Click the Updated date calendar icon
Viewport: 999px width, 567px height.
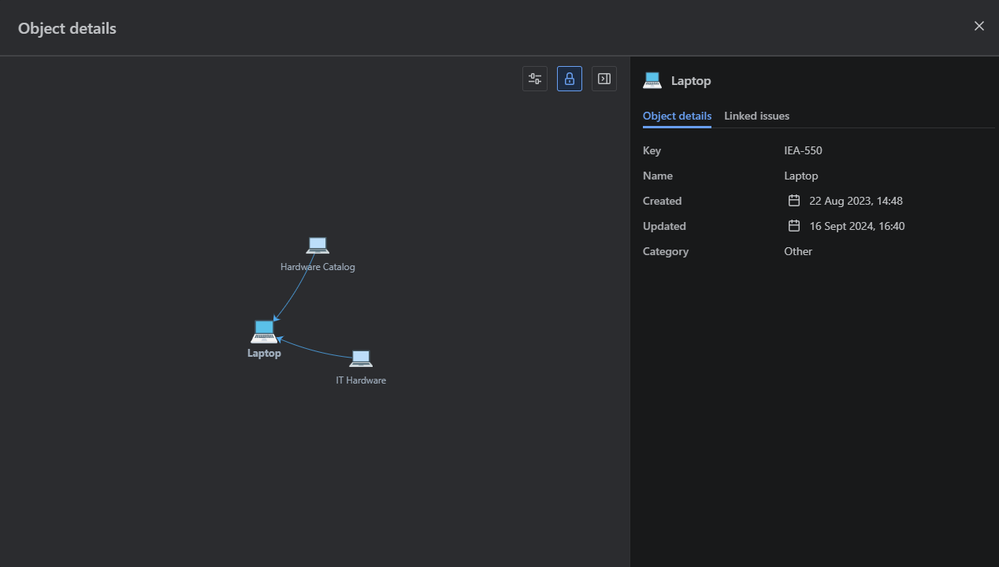tap(794, 226)
